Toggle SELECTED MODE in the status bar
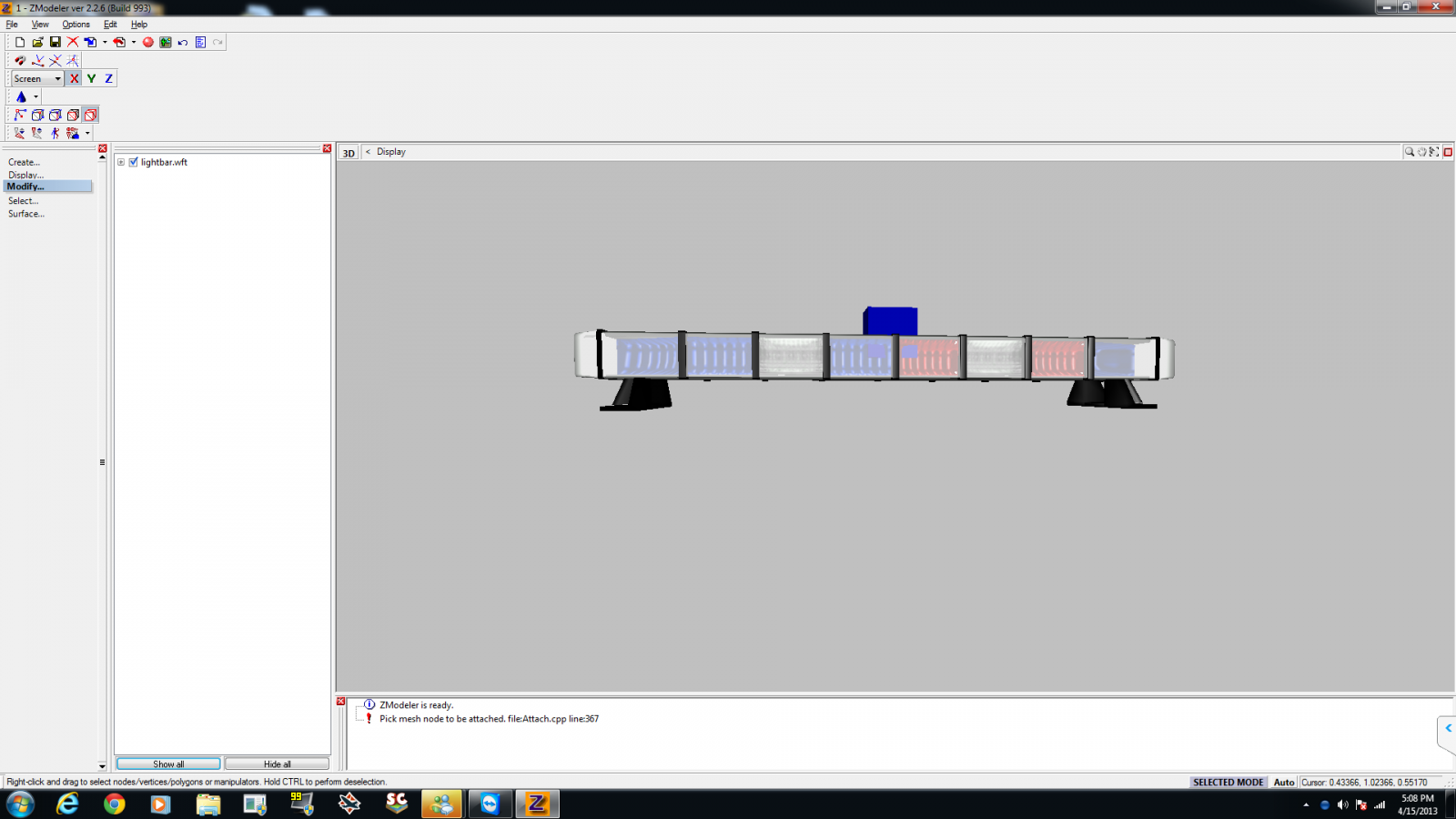Image resolution: width=1456 pixels, height=819 pixels. [x=1228, y=782]
